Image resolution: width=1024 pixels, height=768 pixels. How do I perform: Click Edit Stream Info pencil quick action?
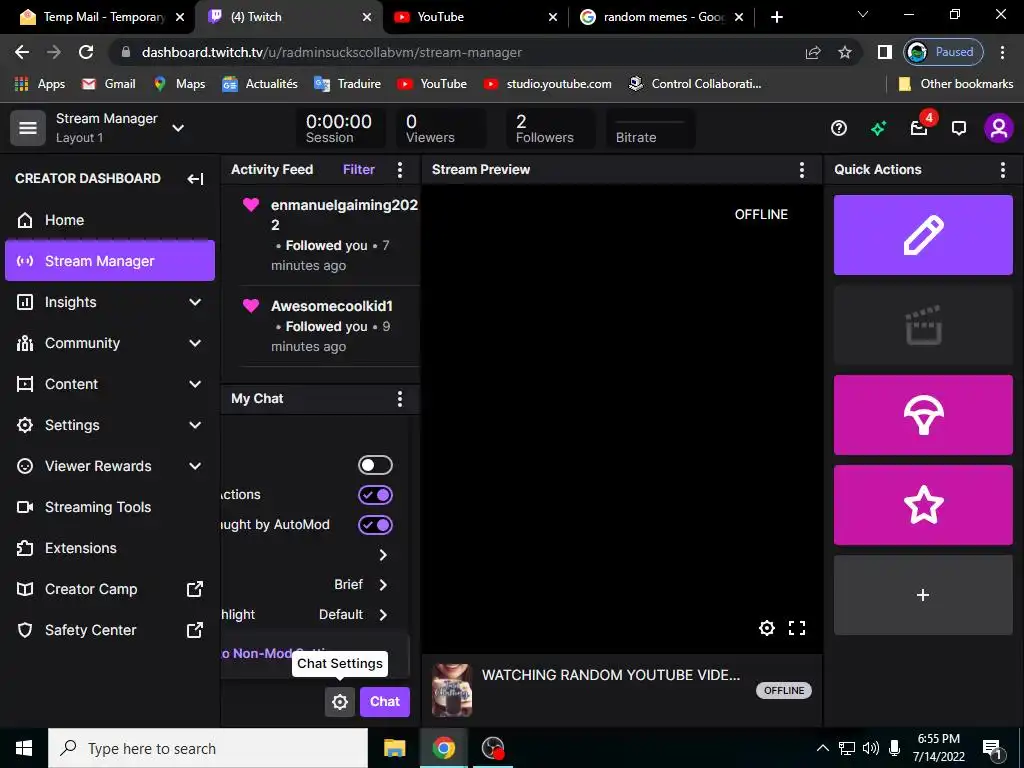tap(923, 235)
